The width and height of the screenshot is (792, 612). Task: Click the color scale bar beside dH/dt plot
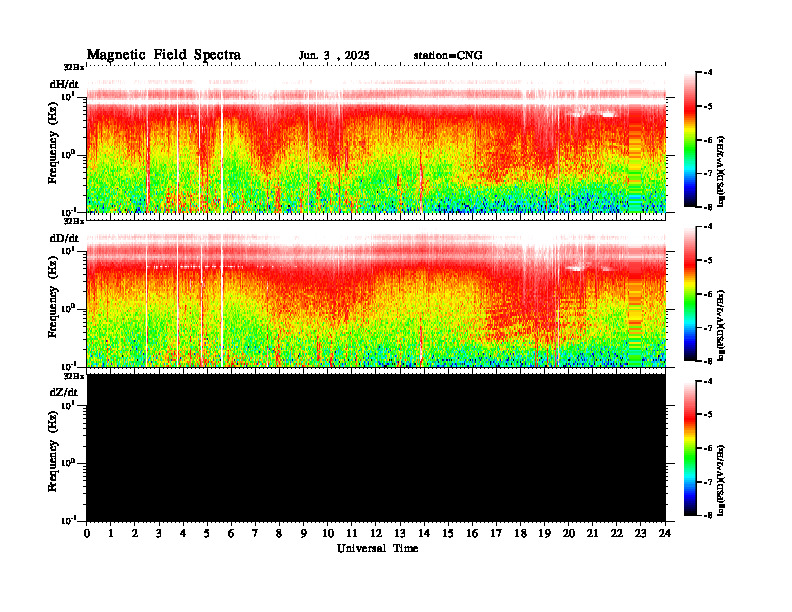690,139
